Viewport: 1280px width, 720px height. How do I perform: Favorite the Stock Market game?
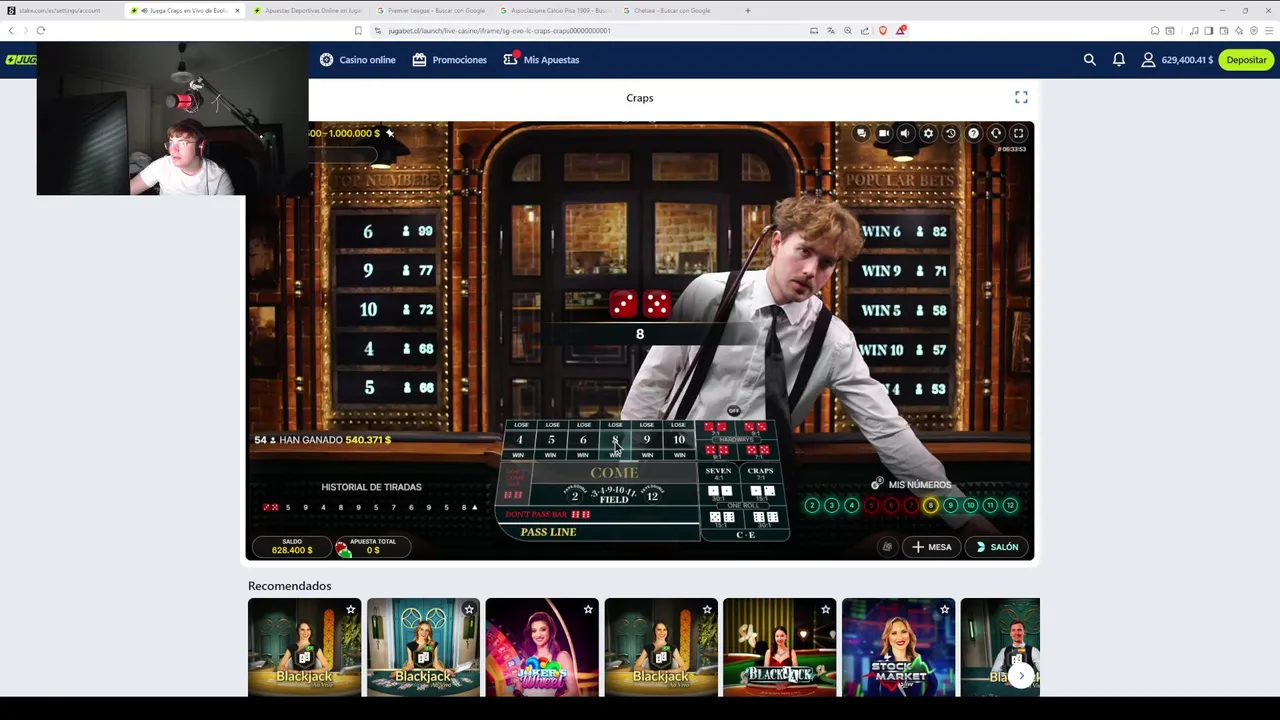[x=944, y=609]
